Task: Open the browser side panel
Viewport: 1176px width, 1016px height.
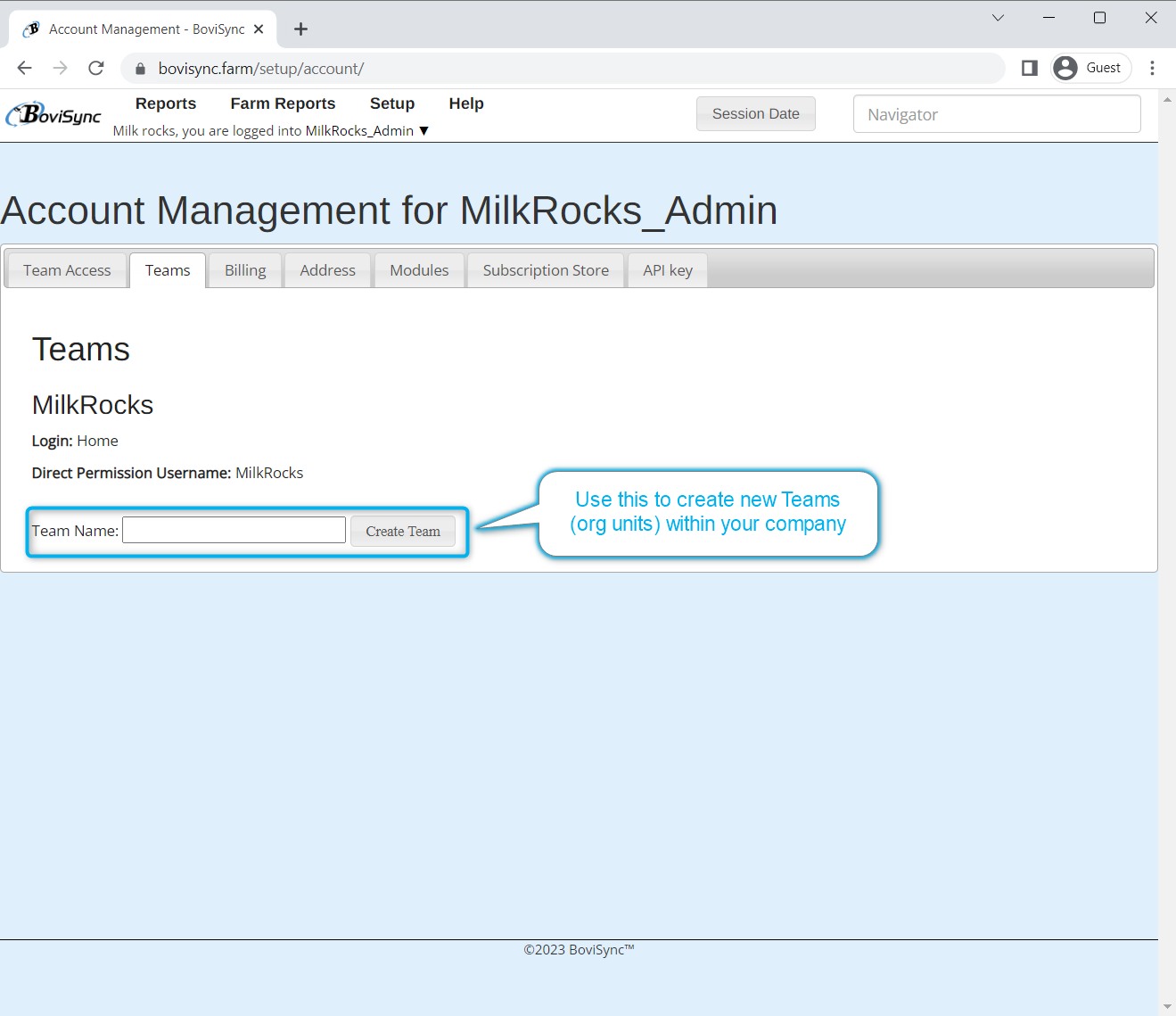Action: coord(1030,68)
